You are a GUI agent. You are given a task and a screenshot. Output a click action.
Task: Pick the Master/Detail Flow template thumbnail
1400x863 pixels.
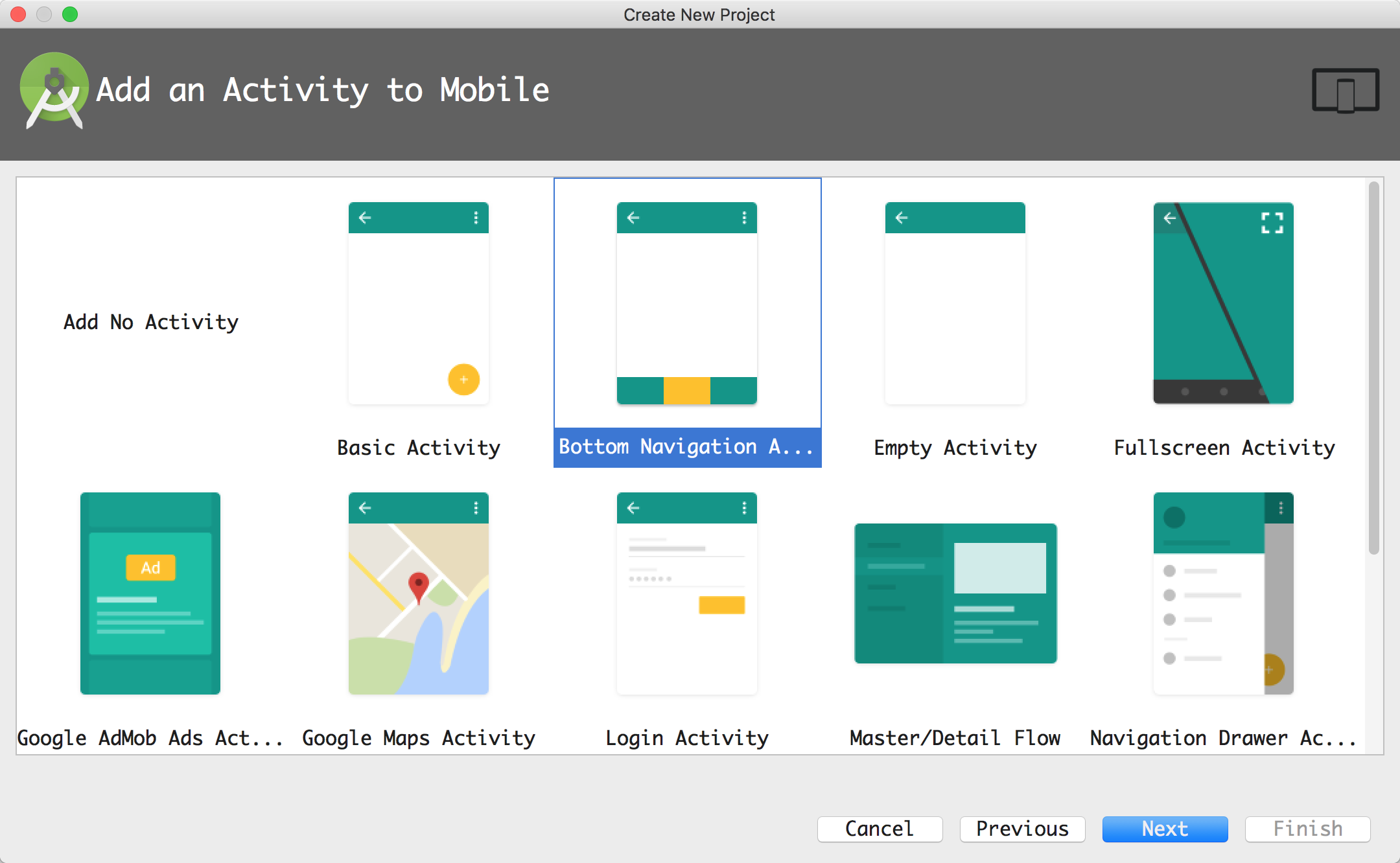coord(955,593)
